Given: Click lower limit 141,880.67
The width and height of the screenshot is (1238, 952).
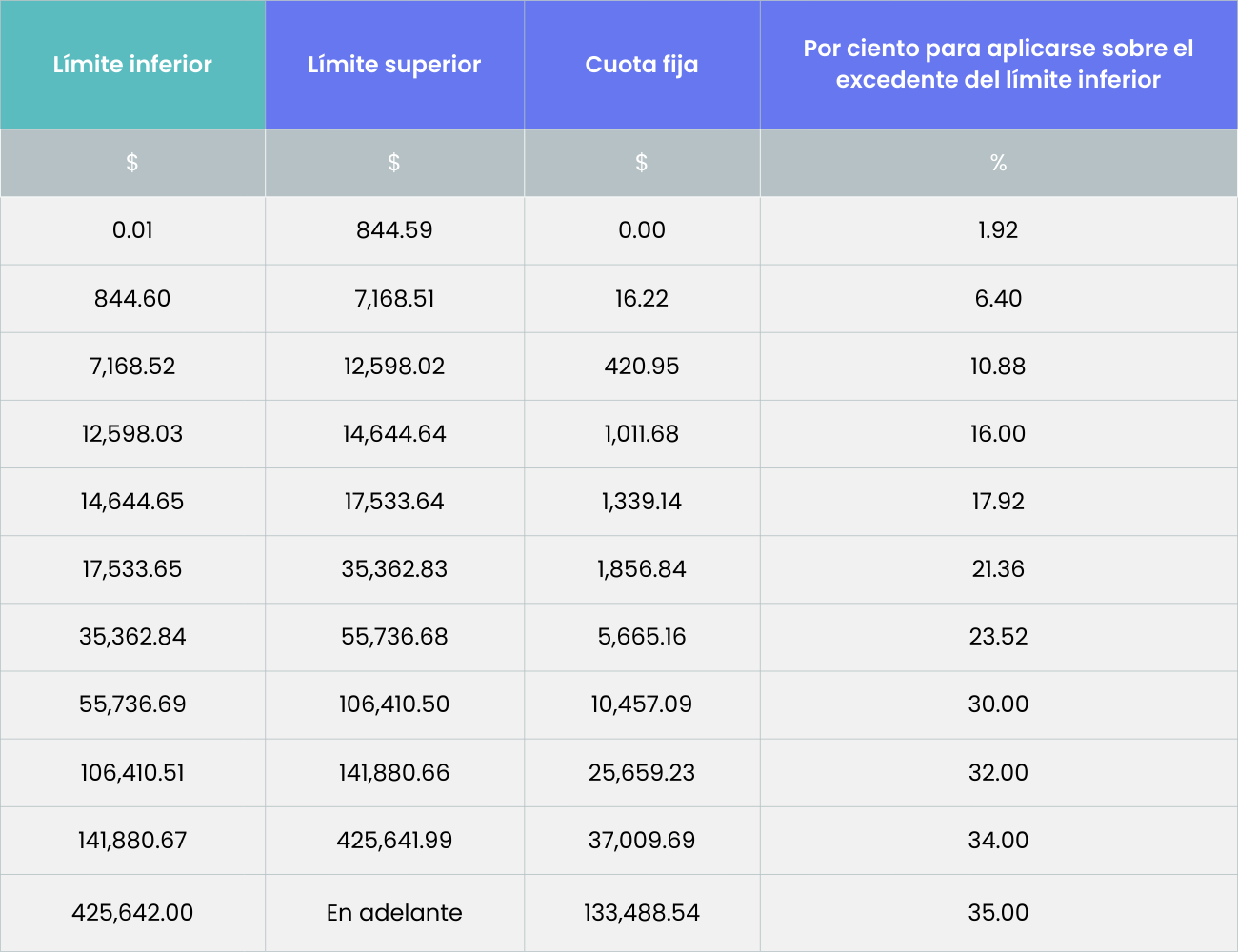Looking at the screenshot, I should [132, 840].
